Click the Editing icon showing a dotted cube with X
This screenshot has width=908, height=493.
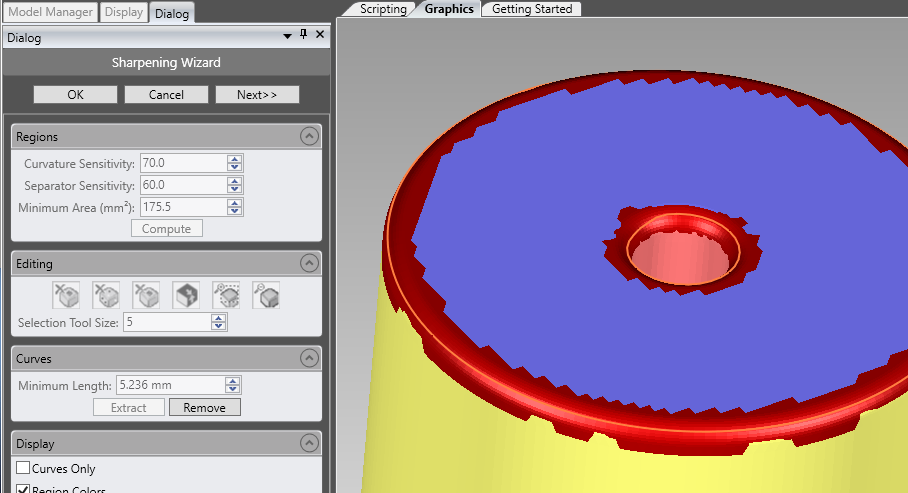click(x=106, y=295)
